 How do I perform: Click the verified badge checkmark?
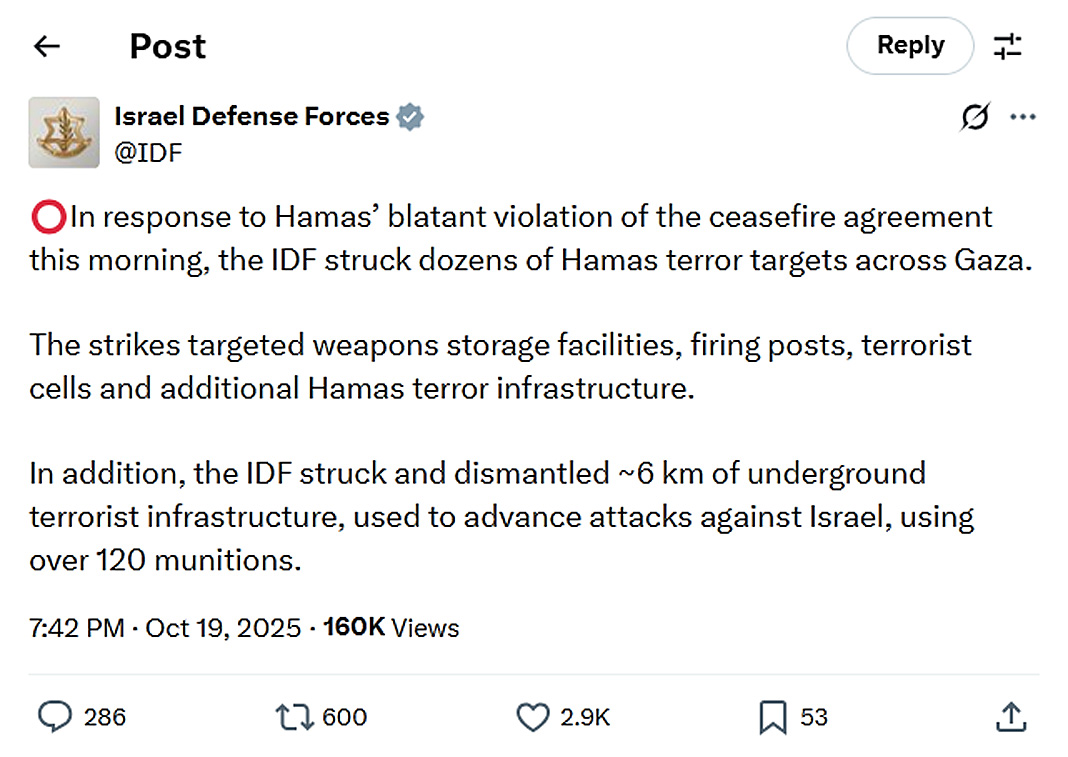click(x=410, y=117)
